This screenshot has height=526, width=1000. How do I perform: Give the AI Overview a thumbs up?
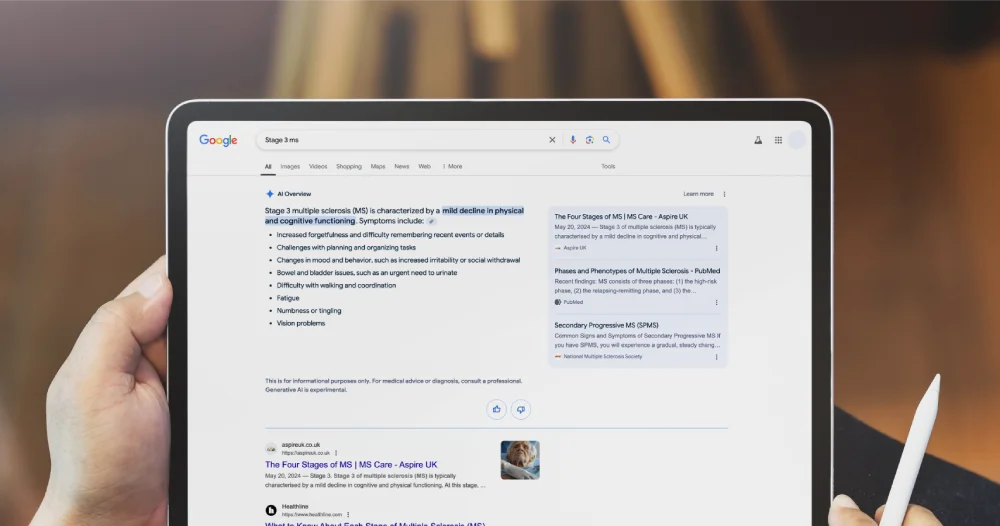pos(497,409)
